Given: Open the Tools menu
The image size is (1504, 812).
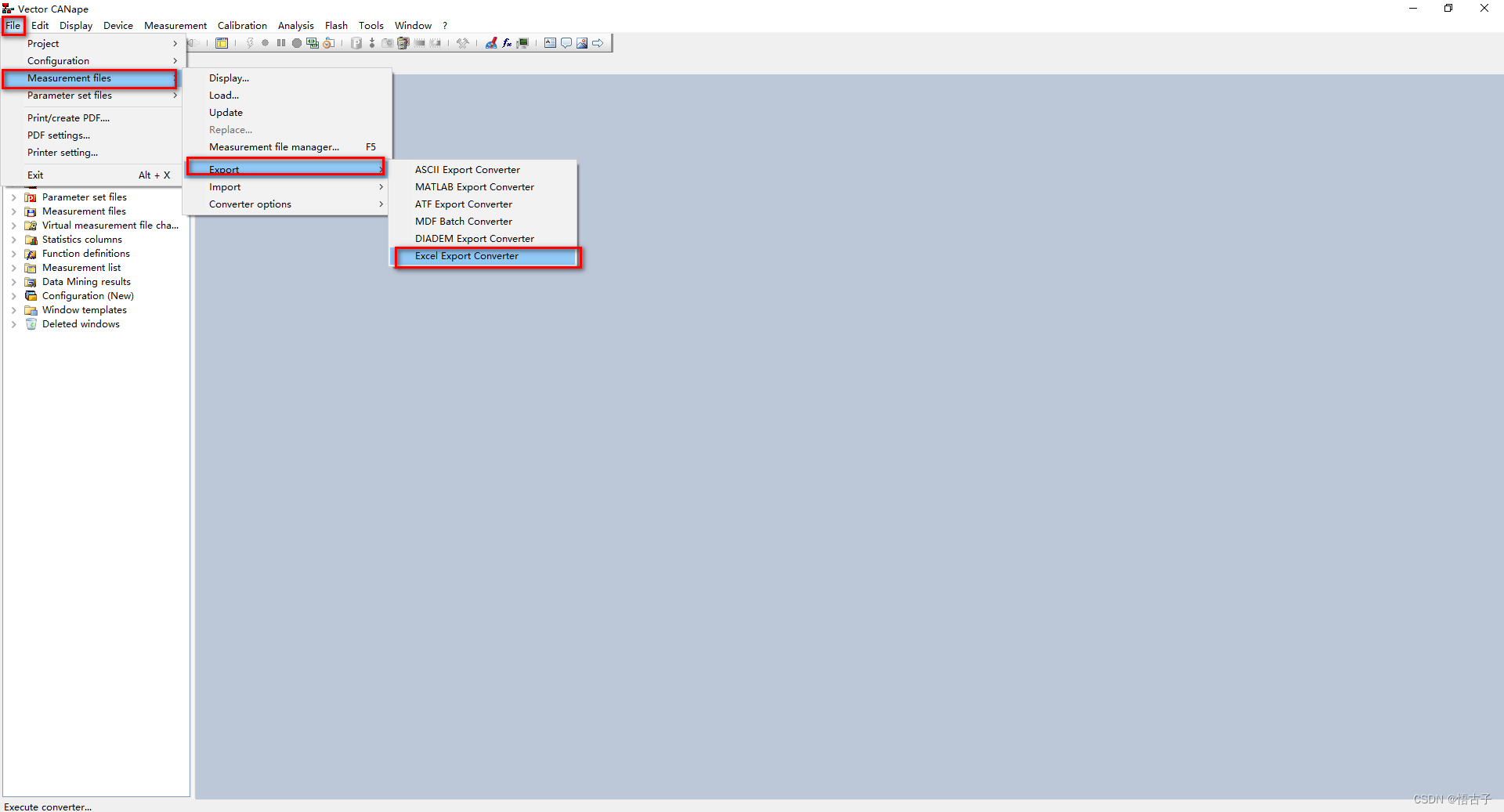Looking at the screenshot, I should pos(371,26).
